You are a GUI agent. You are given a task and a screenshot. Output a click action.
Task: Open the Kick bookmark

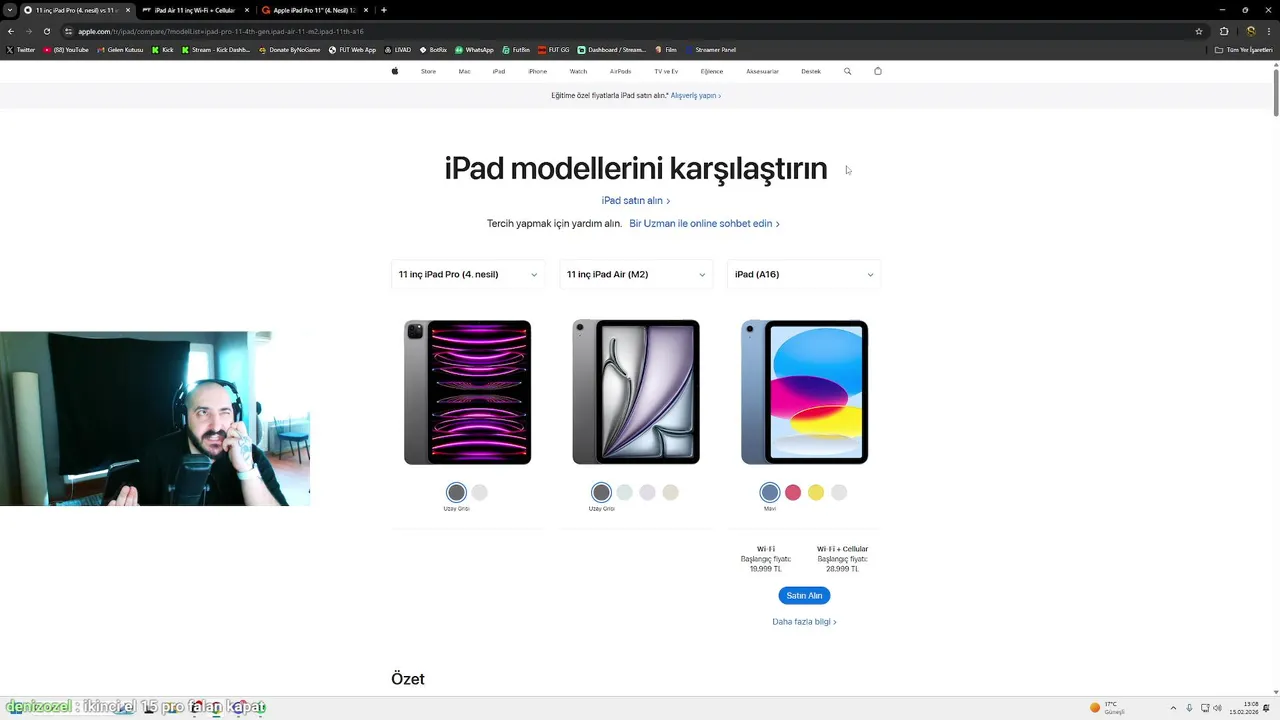pyautogui.click(x=163, y=49)
